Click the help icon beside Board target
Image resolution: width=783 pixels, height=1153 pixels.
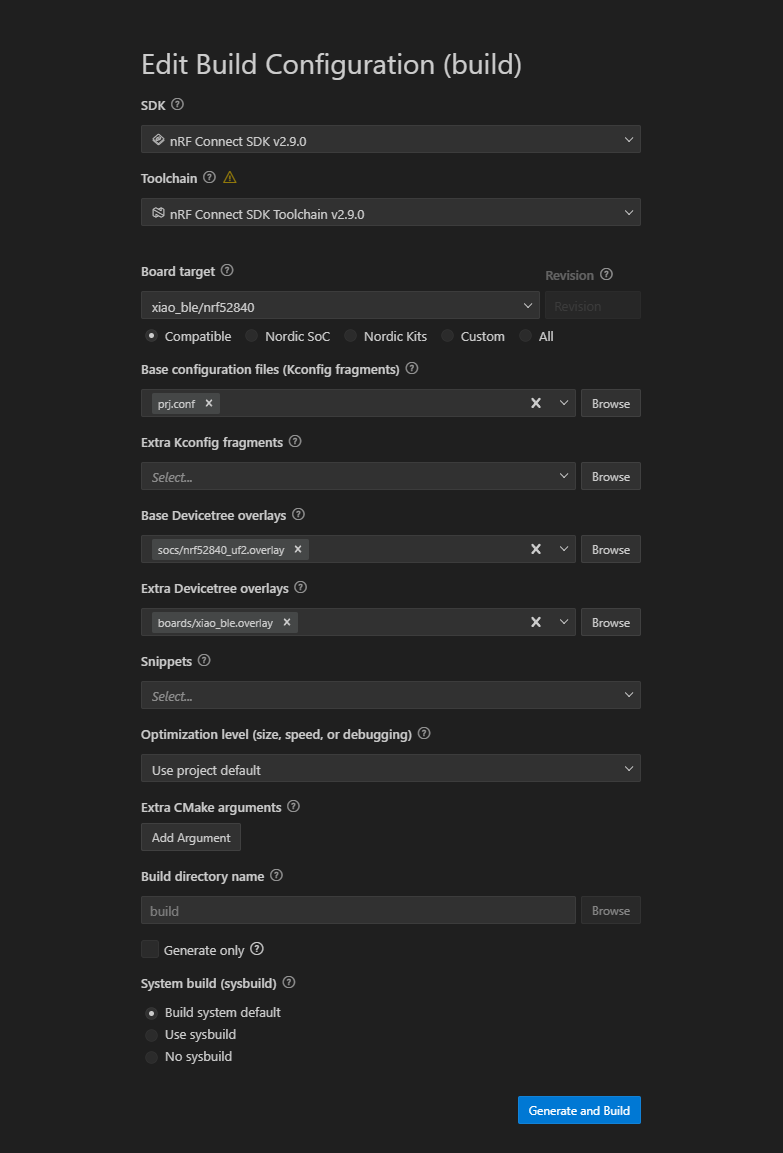coord(227,271)
